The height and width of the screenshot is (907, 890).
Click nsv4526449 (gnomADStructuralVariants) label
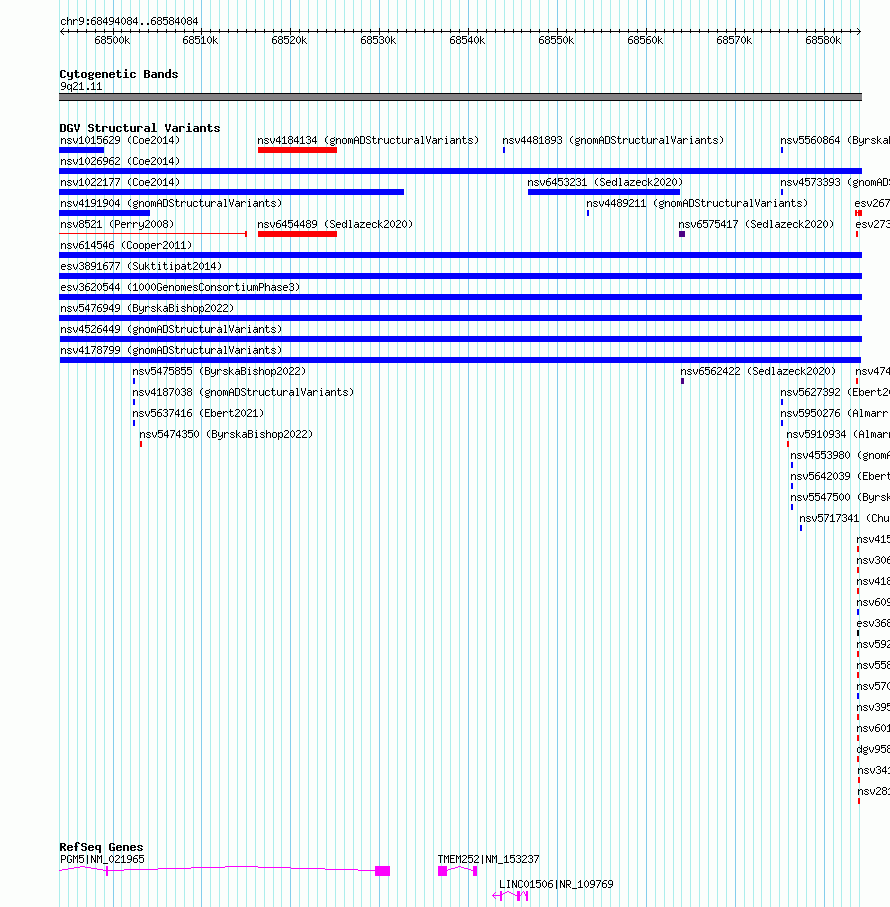tap(171, 329)
